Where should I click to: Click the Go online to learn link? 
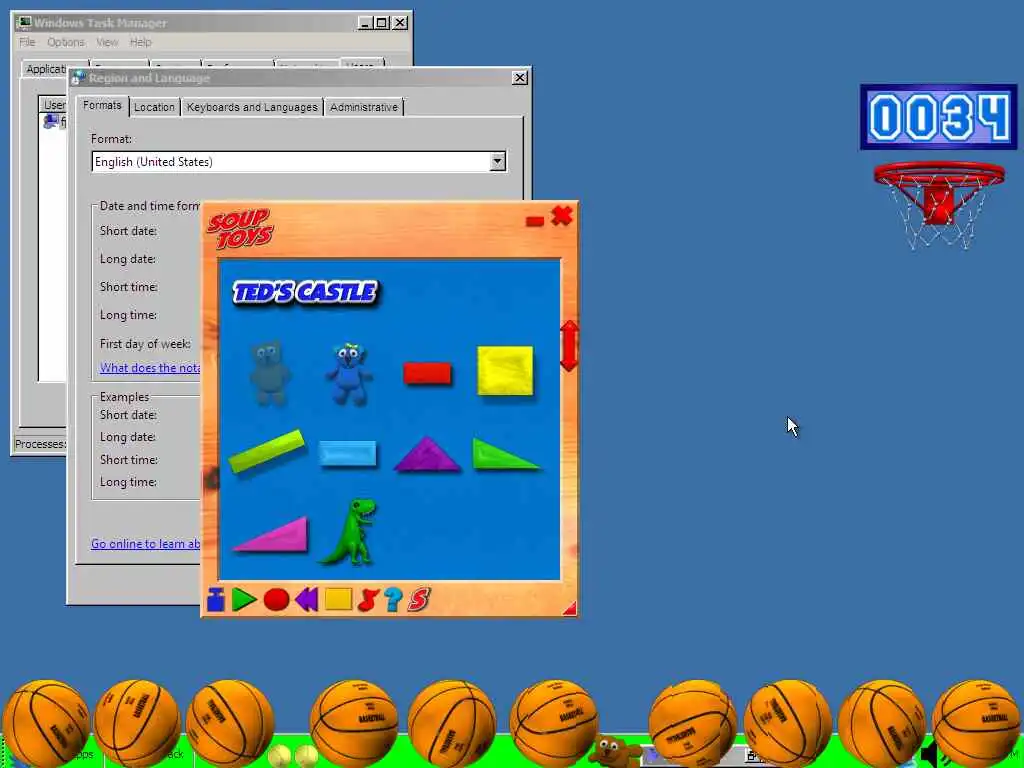146,543
